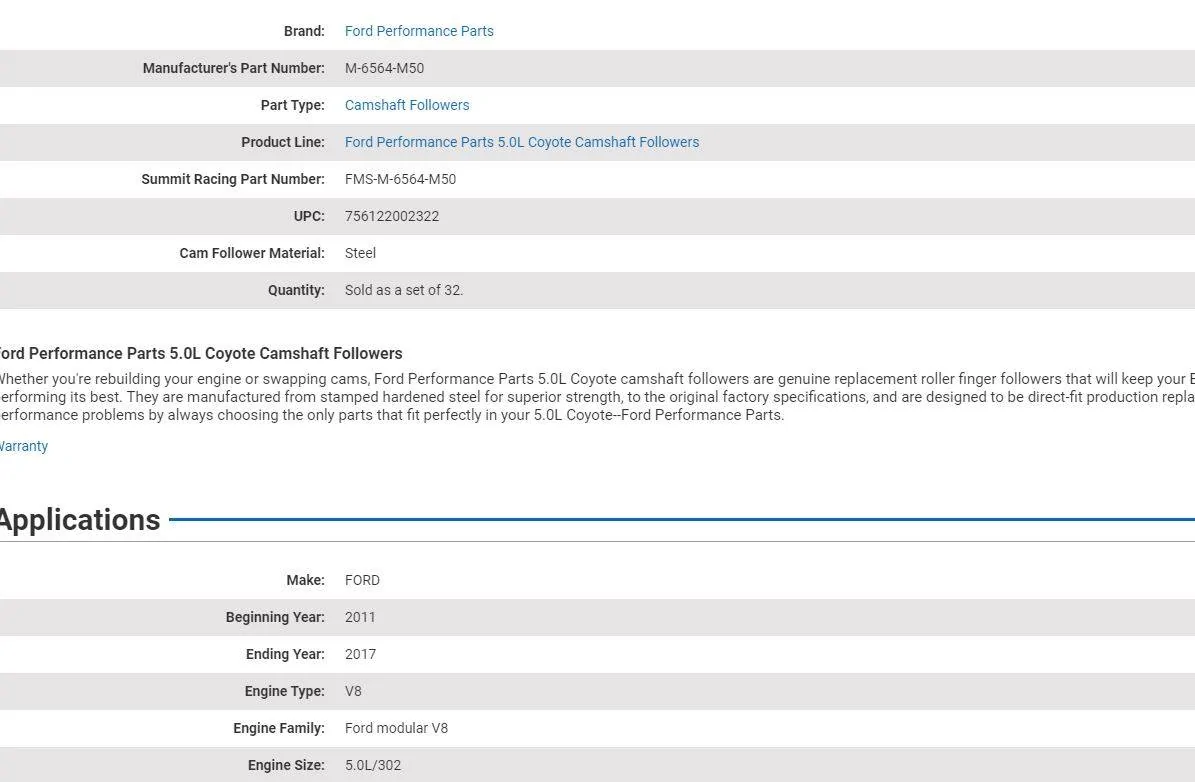Click the FORD make value

coord(362,581)
